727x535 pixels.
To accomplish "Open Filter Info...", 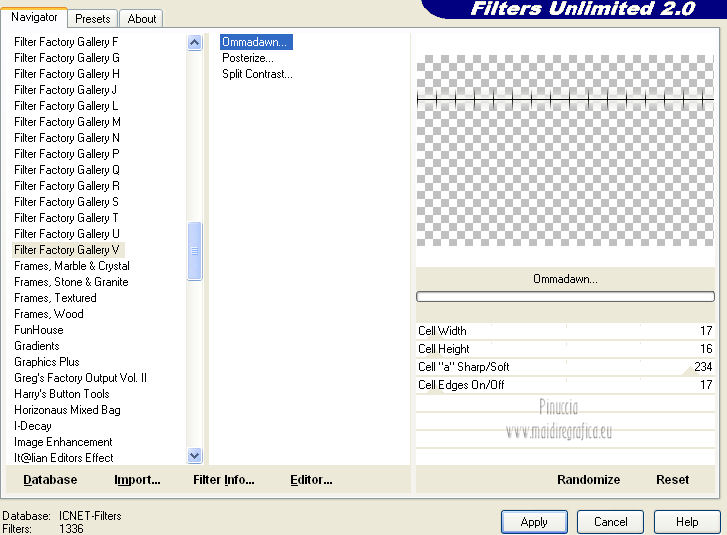I will pos(223,479).
